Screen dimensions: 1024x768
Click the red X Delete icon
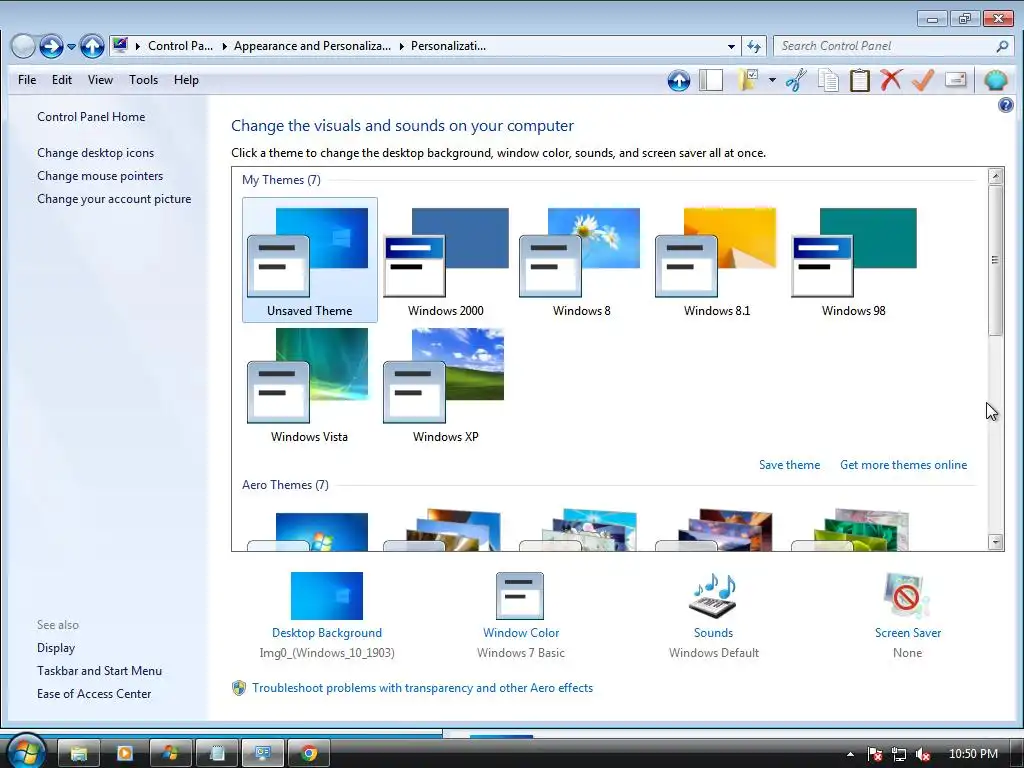click(891, 80)
